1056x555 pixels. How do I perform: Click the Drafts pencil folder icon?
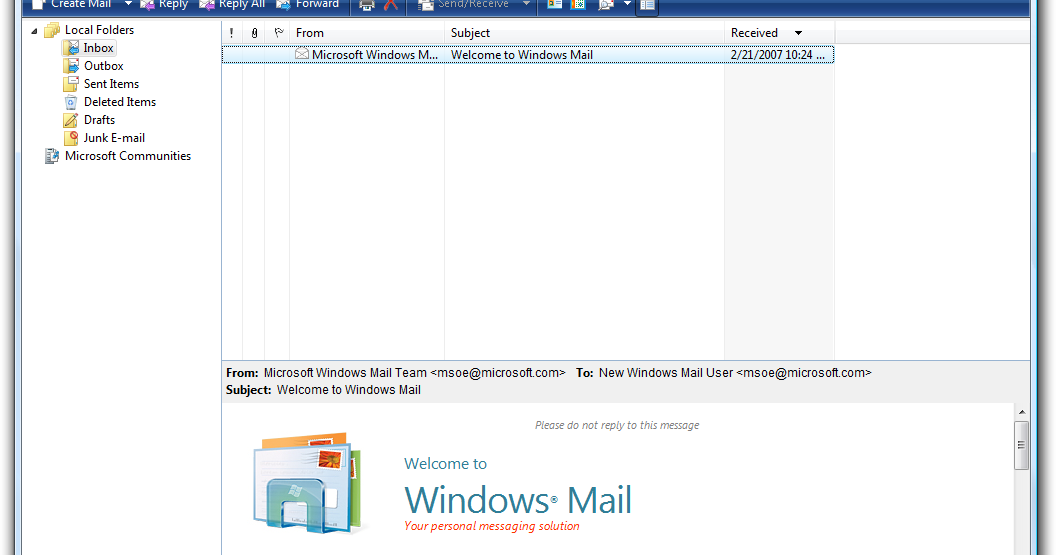(x=71, y=120)
